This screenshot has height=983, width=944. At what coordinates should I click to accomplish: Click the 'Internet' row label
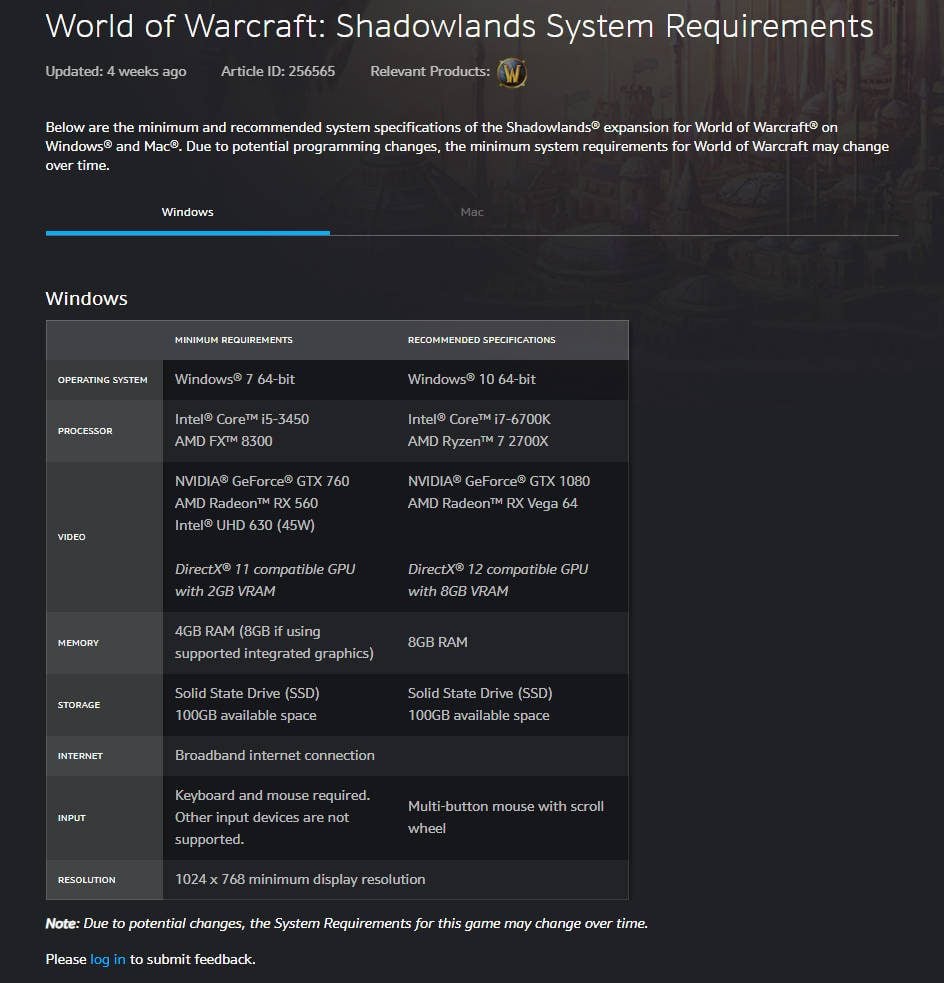tap(80, 756)
